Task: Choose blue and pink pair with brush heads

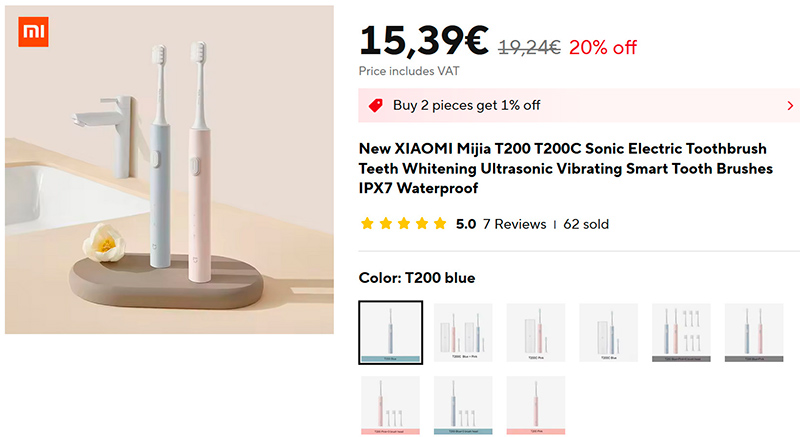Action: point(682,333)
